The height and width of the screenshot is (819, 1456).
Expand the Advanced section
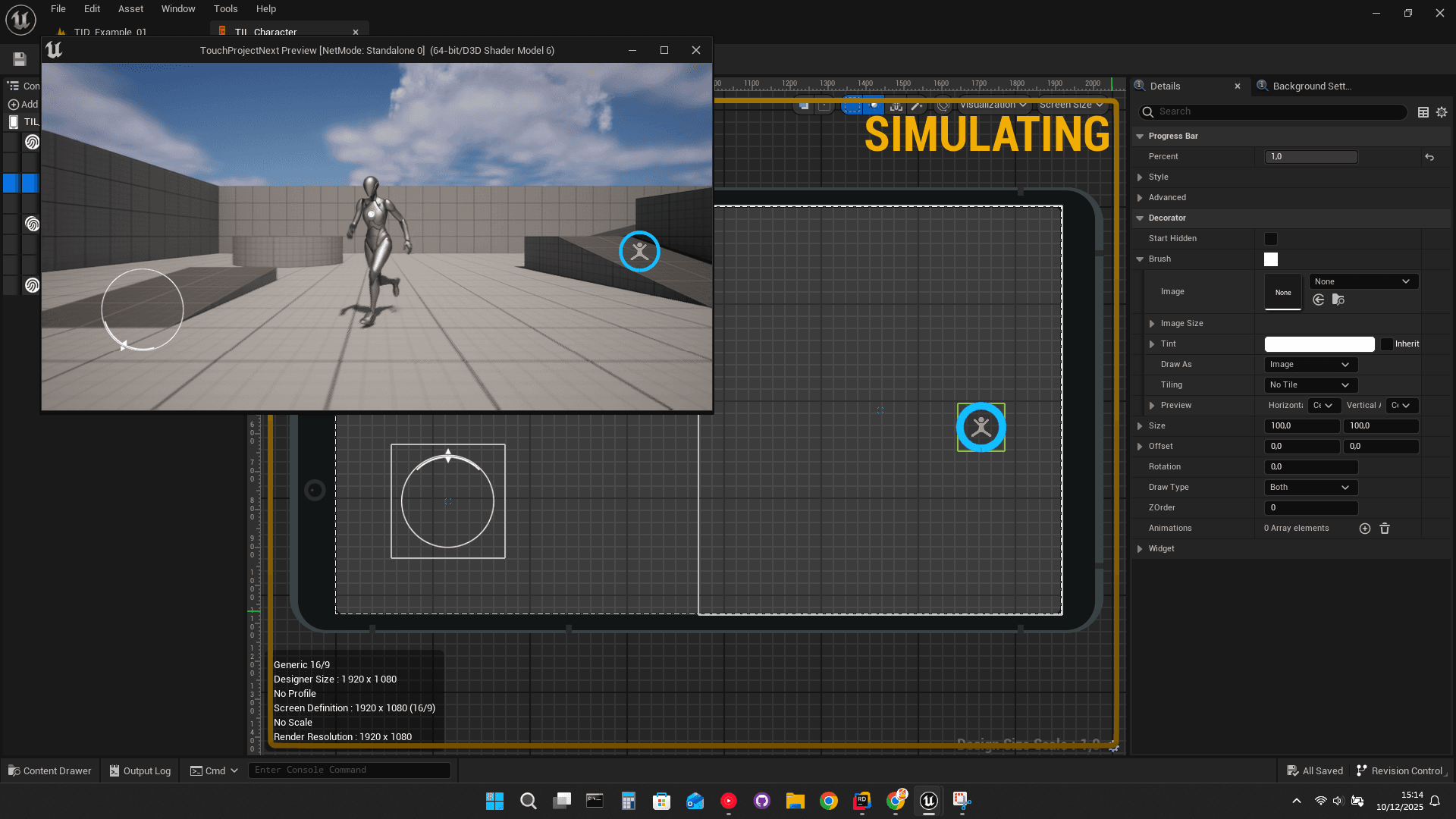pos(1140,198)
